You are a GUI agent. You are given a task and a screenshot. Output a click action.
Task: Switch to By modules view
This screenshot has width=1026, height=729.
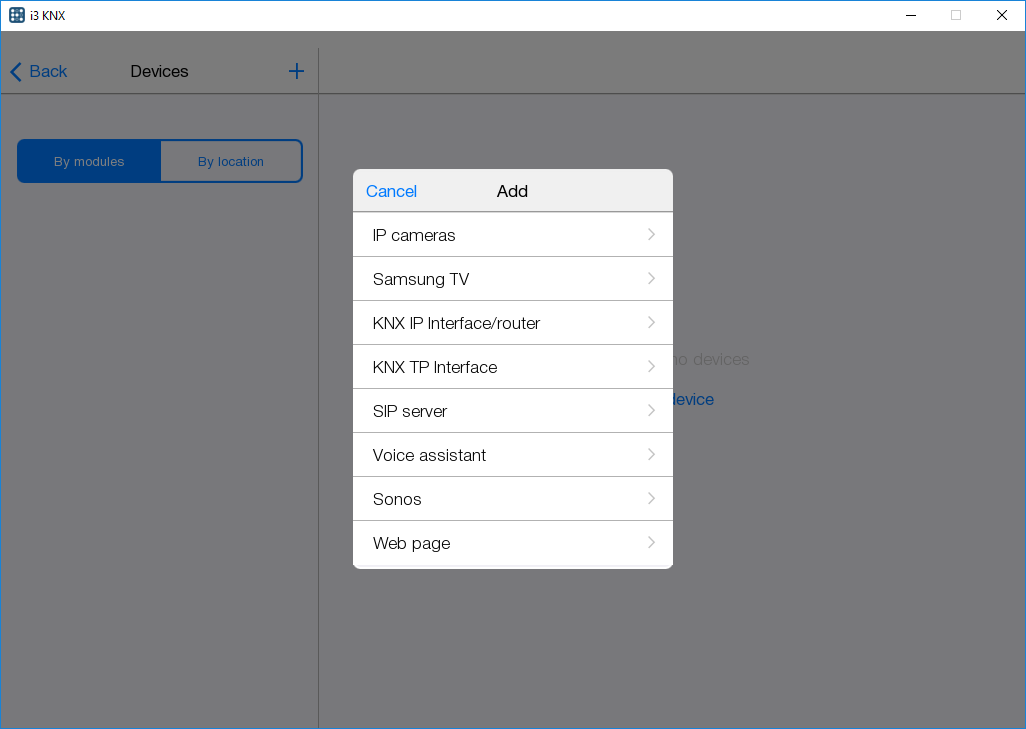click(89, 161)
